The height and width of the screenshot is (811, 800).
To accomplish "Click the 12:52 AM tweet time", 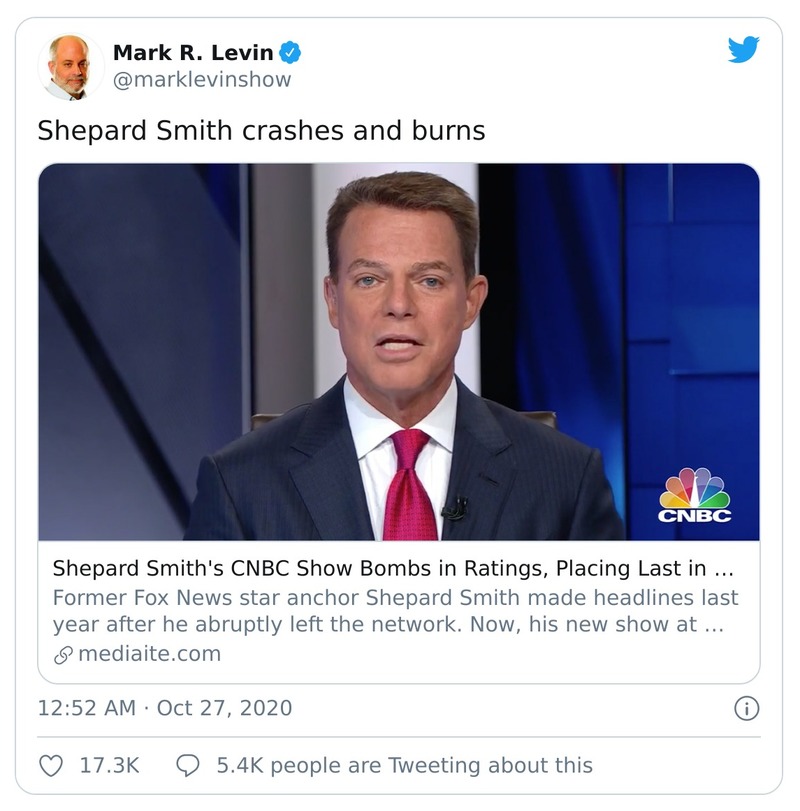I will 86,709.
